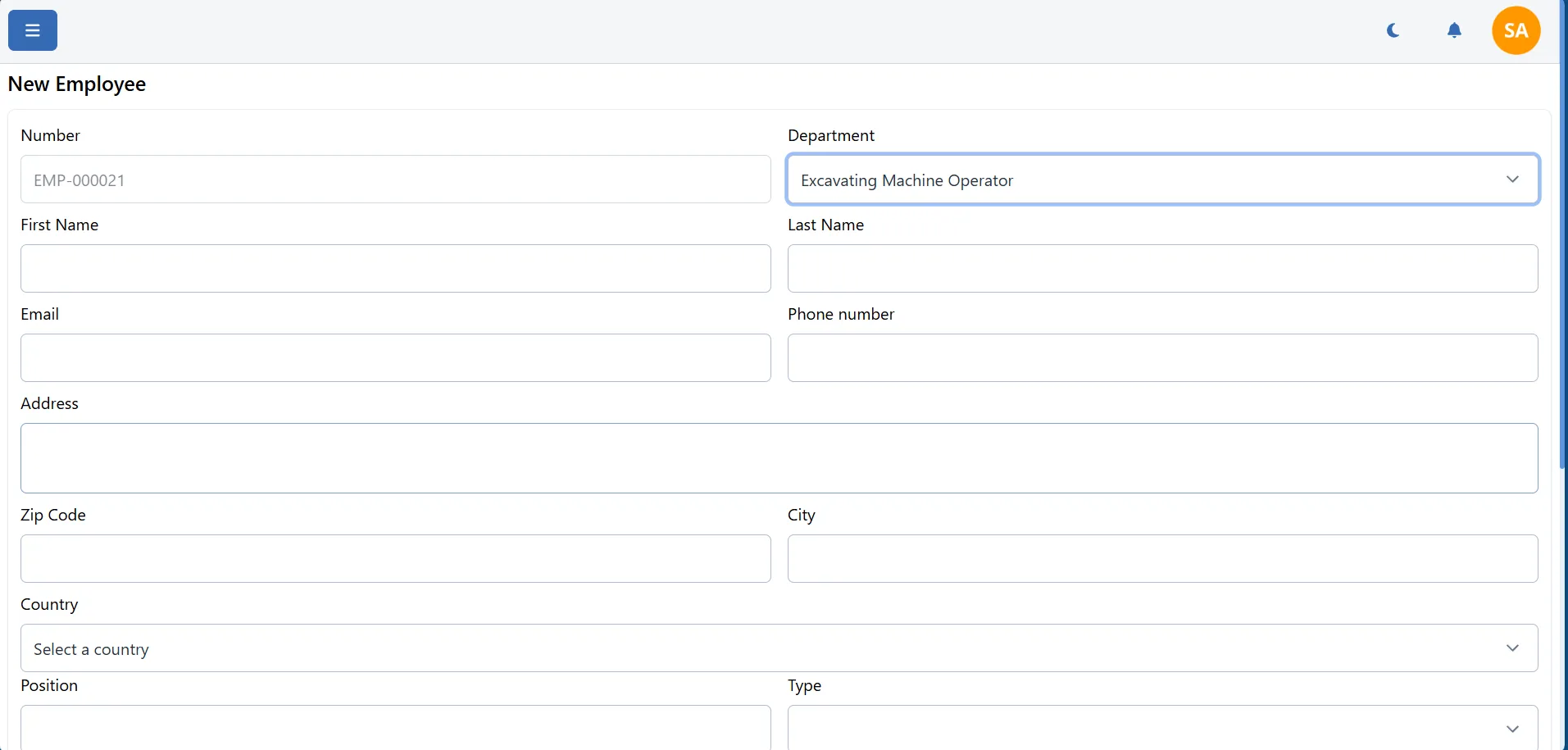The width and height of the screenshot is (1568, 750).
Task: Click into the Last Name field
Action: click(x=1161, y=268)
